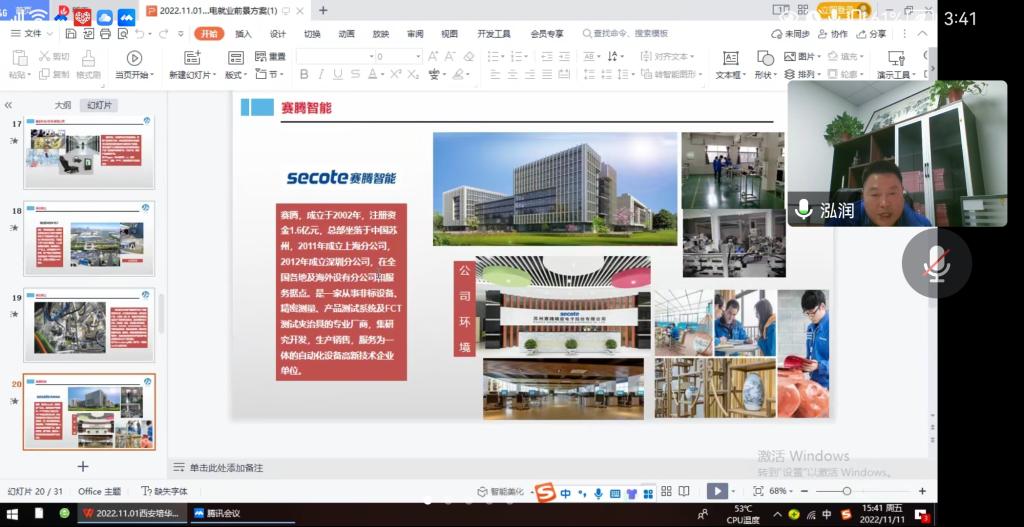Click the fit-slide-to-window icon
This screenshot has height=527, width=1024.
pos(758,491)
